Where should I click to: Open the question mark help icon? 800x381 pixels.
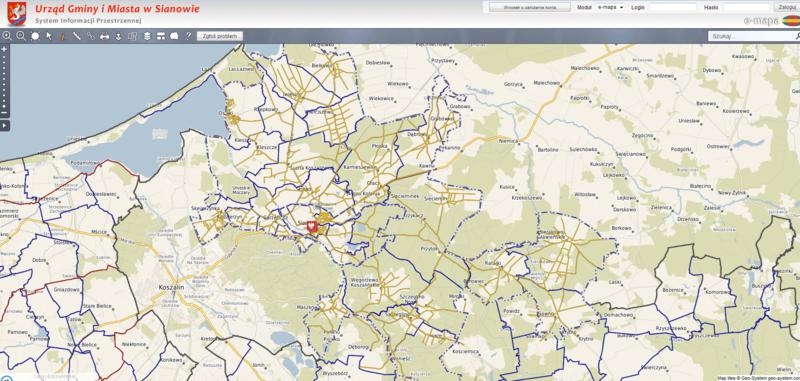tap(188, 36)
